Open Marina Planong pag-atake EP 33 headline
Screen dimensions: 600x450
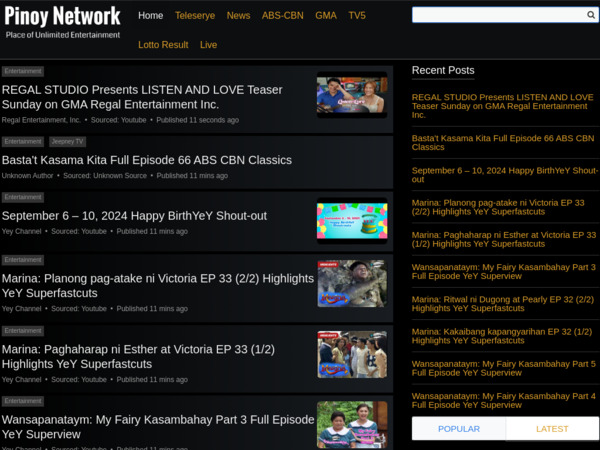[x=158, y=285]
